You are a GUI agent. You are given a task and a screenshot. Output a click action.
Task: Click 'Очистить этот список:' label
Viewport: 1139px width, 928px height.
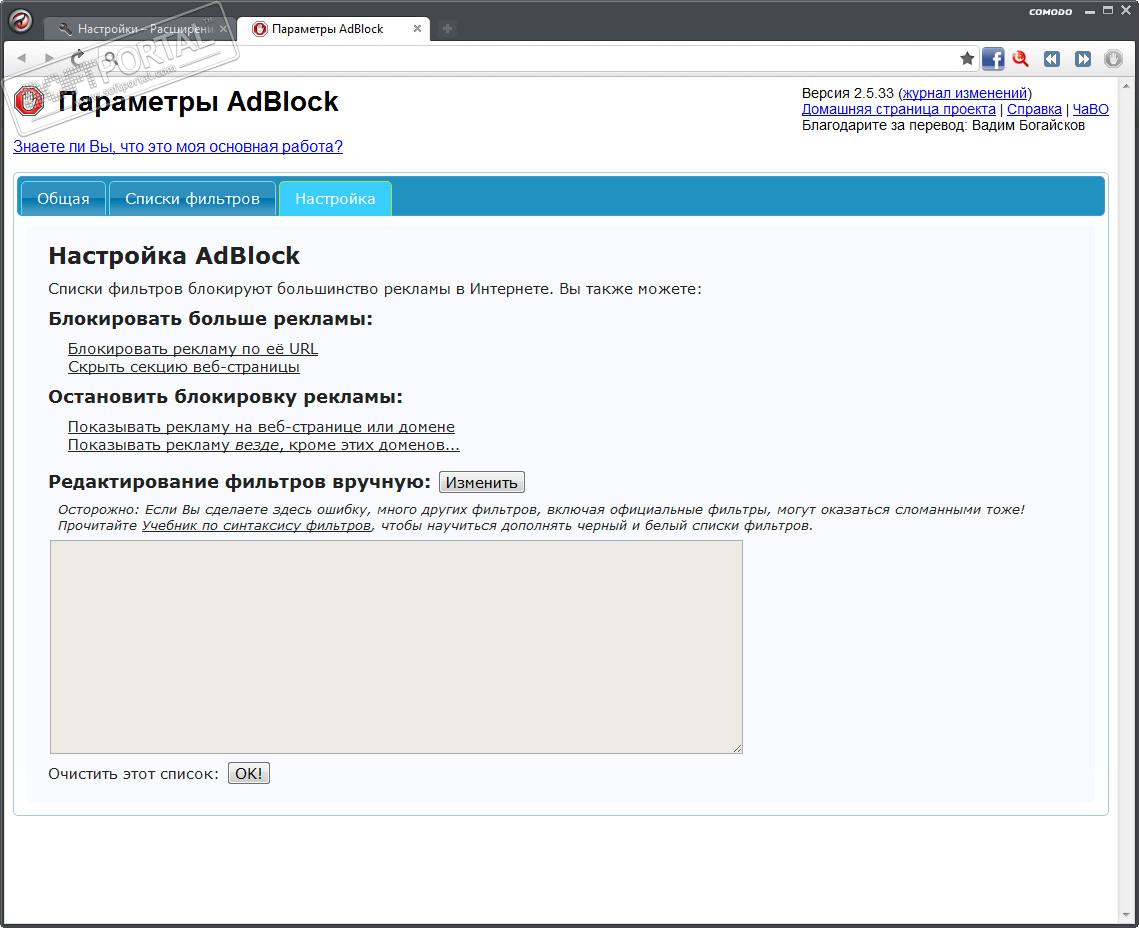(x=134, y=773)
